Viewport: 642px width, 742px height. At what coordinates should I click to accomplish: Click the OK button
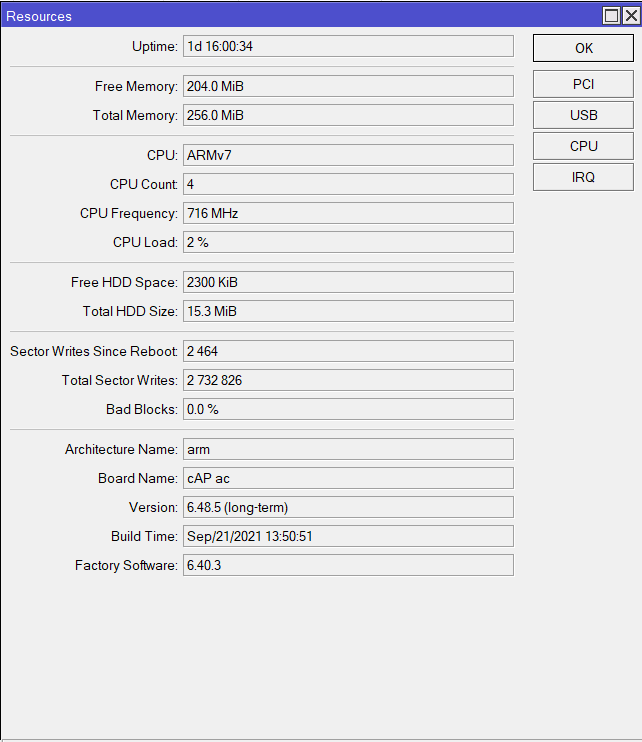coord(583,48)
